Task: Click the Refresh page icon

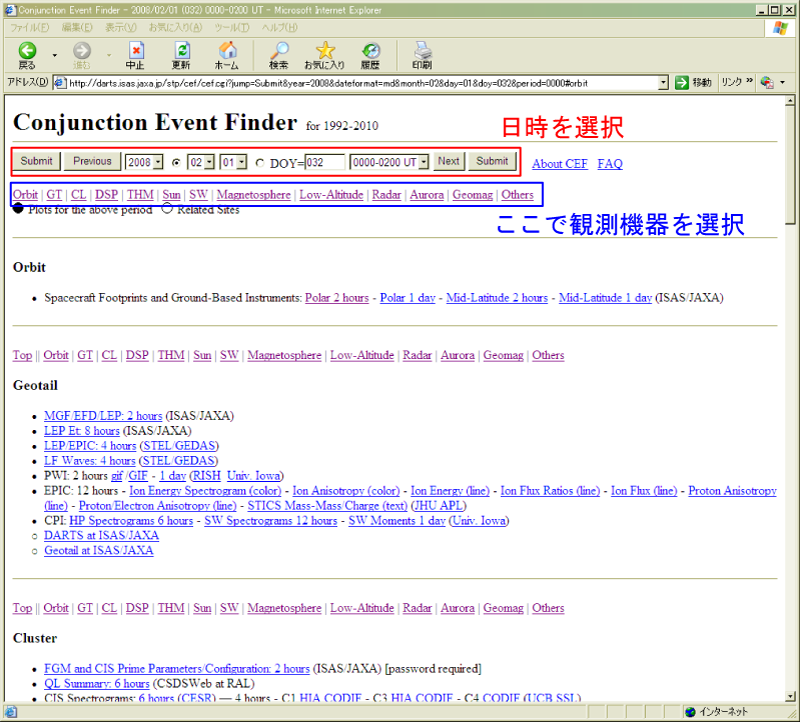Action: (182, 51)
